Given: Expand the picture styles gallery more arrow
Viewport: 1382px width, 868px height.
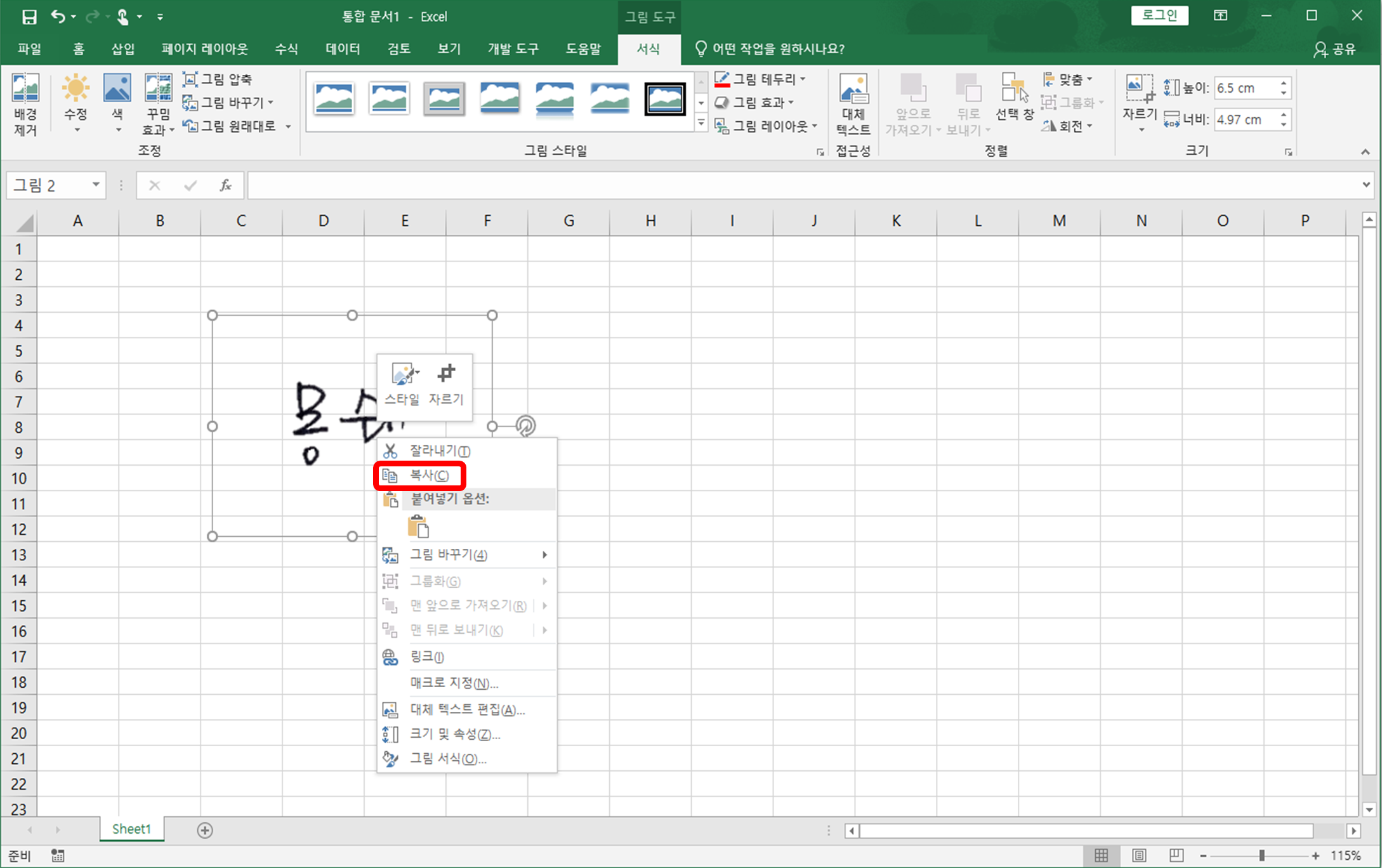Looking at the screenshot, I should tap(701, 124).
